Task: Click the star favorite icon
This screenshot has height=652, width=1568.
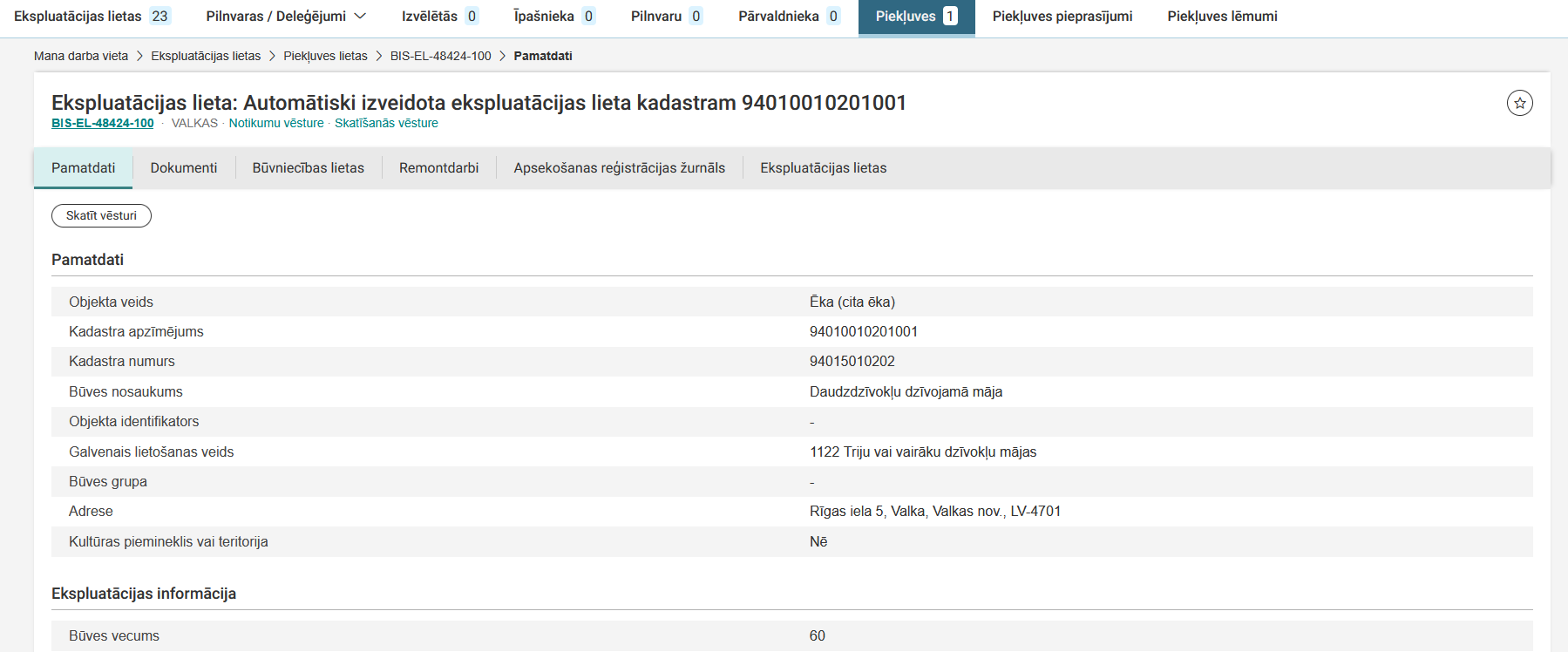Action: [1519, 103]
